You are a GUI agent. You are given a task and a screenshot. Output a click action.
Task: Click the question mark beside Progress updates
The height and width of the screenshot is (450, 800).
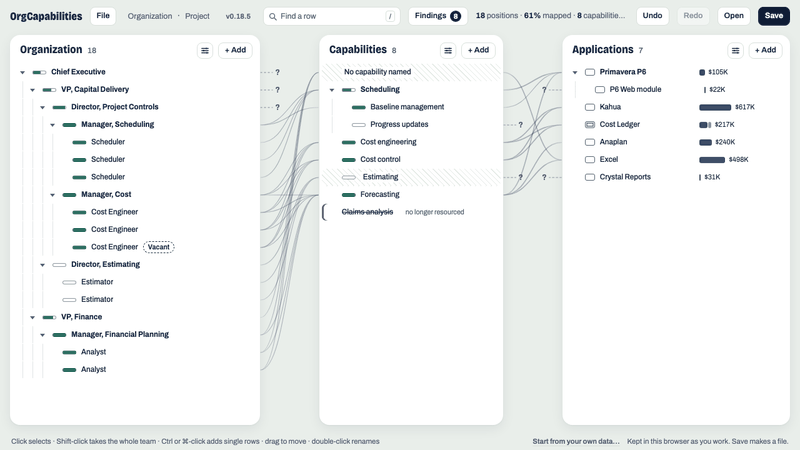click(520, 125)
